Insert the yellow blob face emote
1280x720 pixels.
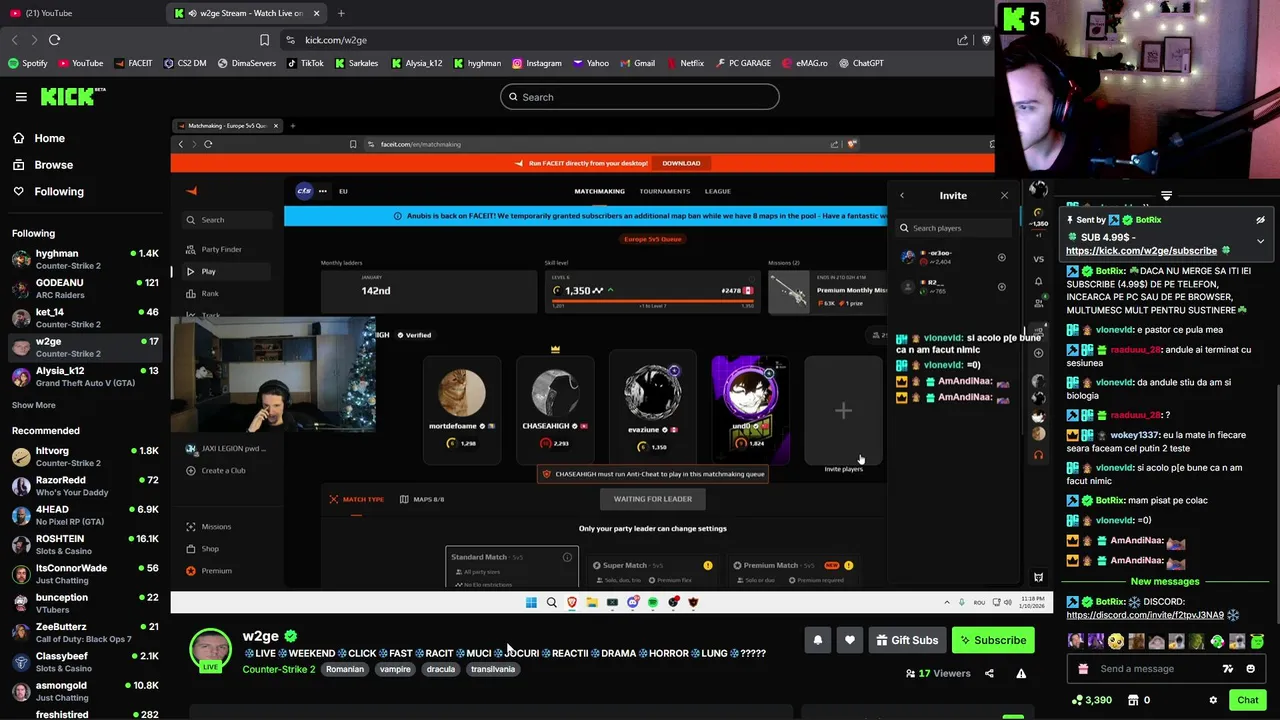(x=1115, y=641)
